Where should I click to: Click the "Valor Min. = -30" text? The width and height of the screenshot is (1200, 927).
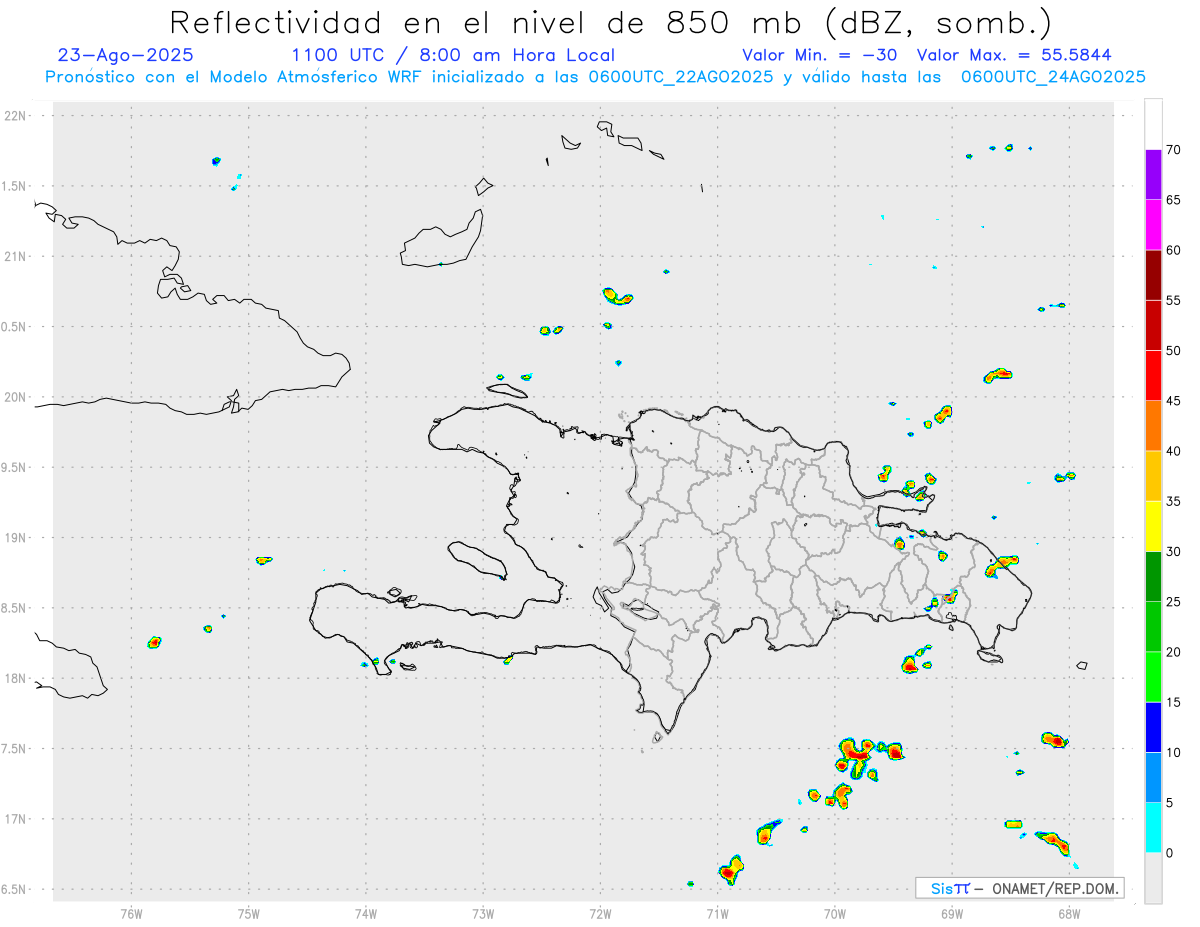(821, 55)
